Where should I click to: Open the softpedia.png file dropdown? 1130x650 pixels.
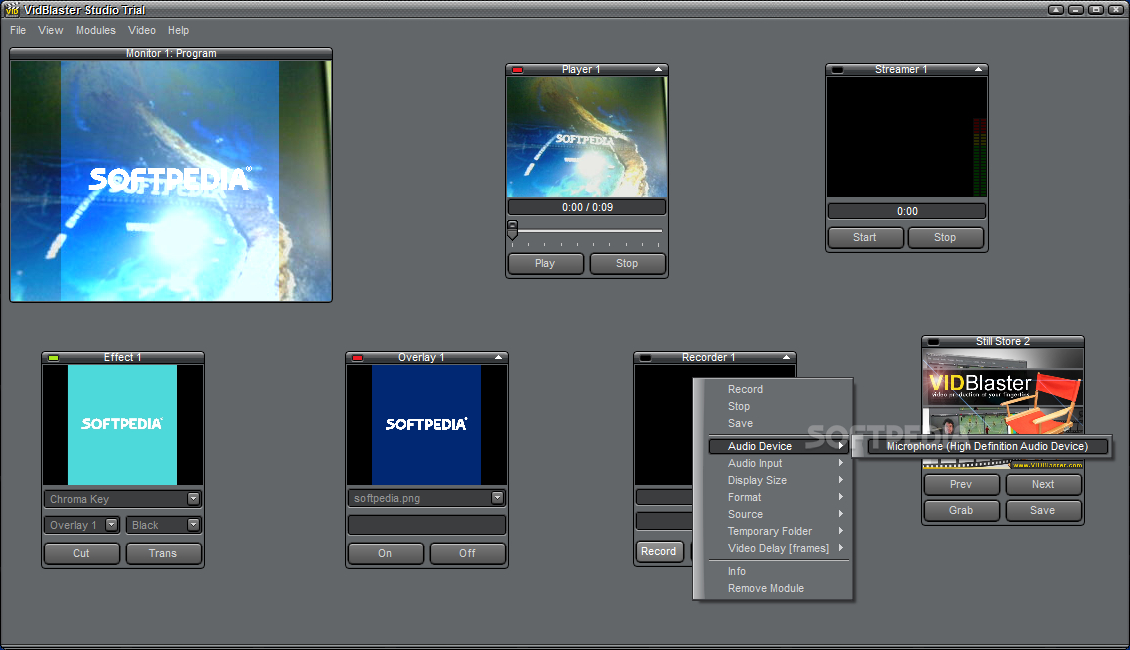(x=497, y=498)
